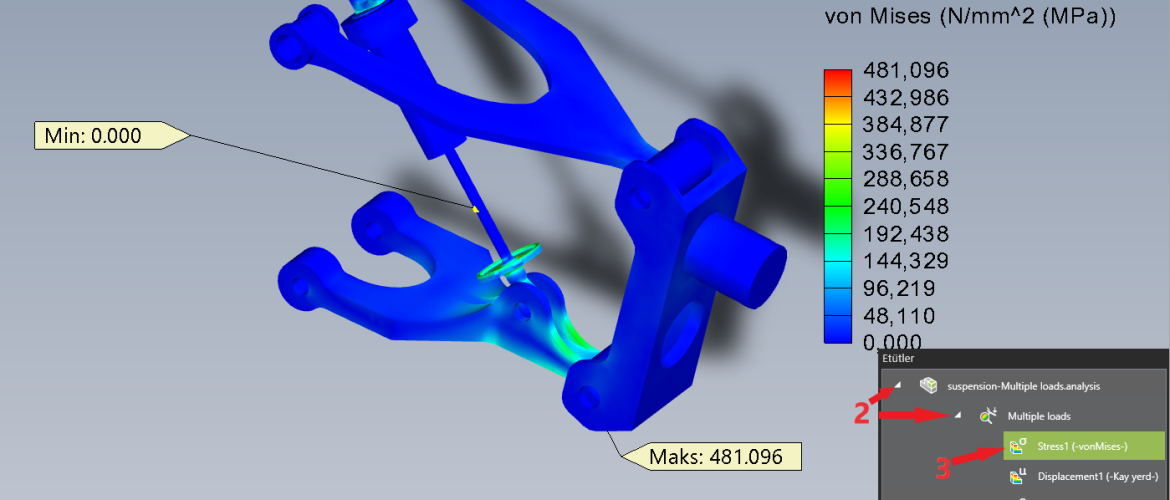This screenshot has width=1170, height=500.
Task: Collapse the suspension-Multiple loads.analysis tree node
Action: [896, 385]
